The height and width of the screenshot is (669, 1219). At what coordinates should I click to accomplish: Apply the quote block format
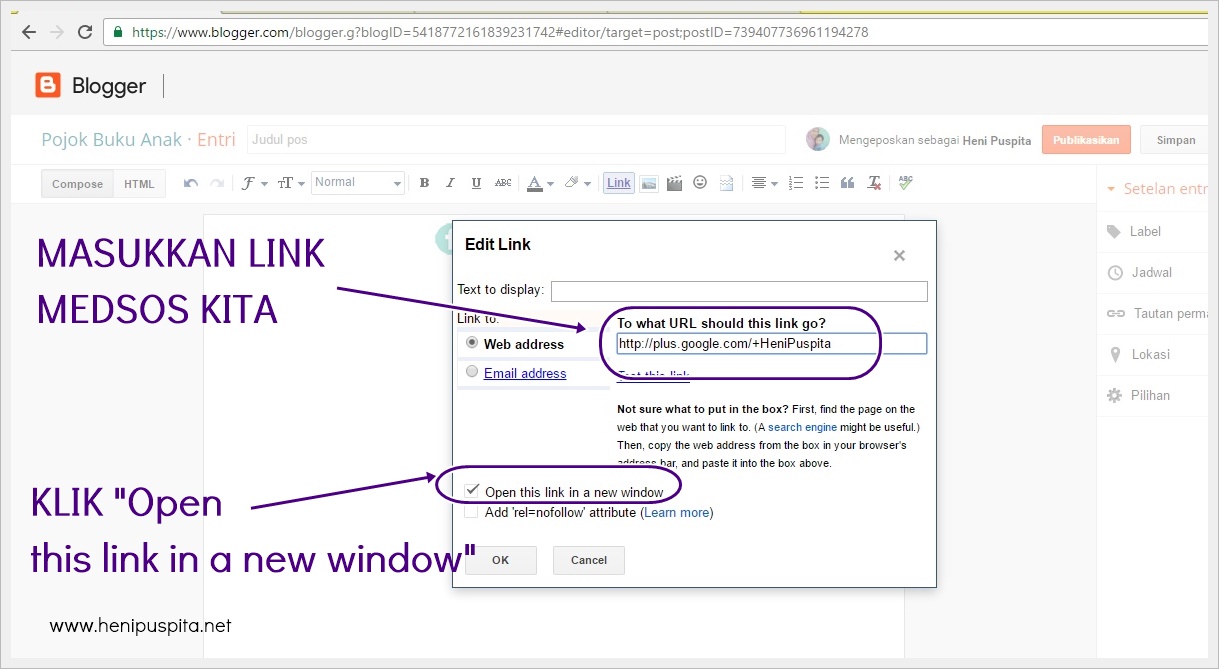click(848, 183)
